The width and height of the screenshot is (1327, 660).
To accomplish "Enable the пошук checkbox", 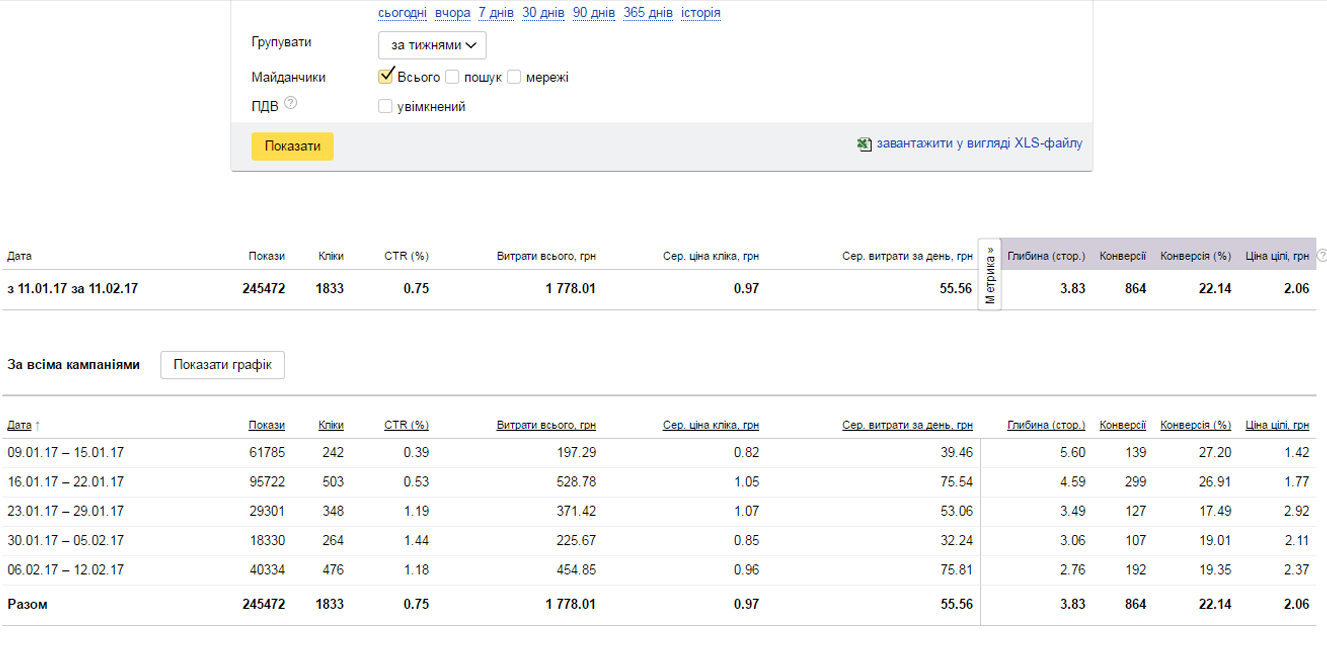I will pos(452,77).
